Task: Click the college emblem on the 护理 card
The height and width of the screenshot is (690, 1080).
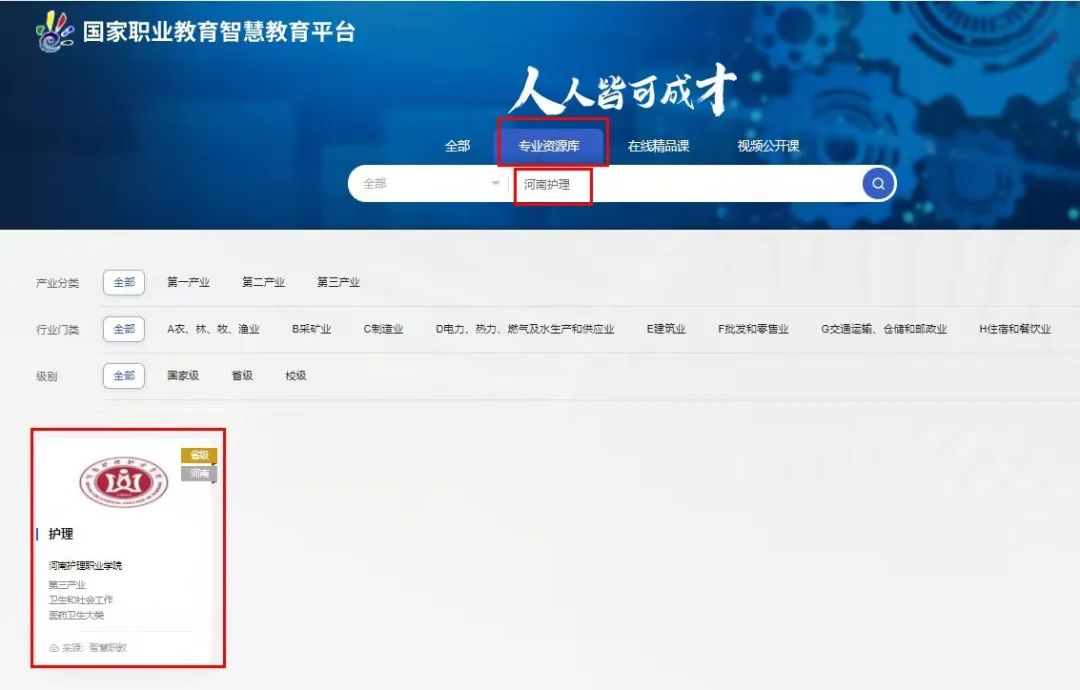Action: click(x=124, y=482)
